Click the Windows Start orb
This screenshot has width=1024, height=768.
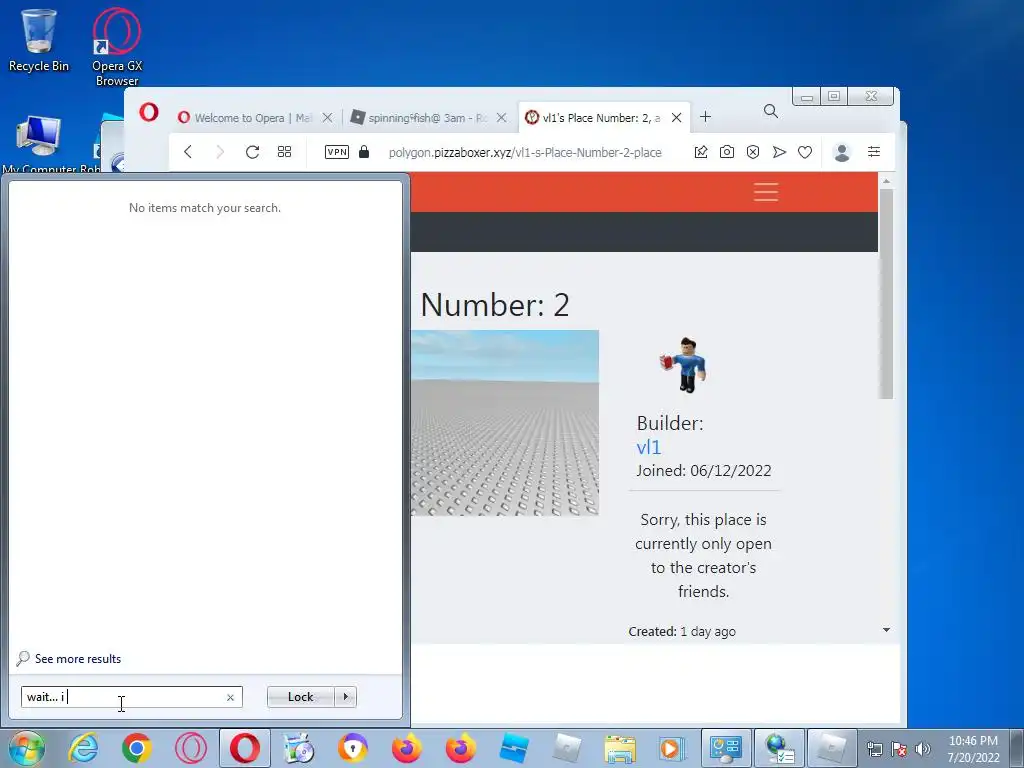26,748
